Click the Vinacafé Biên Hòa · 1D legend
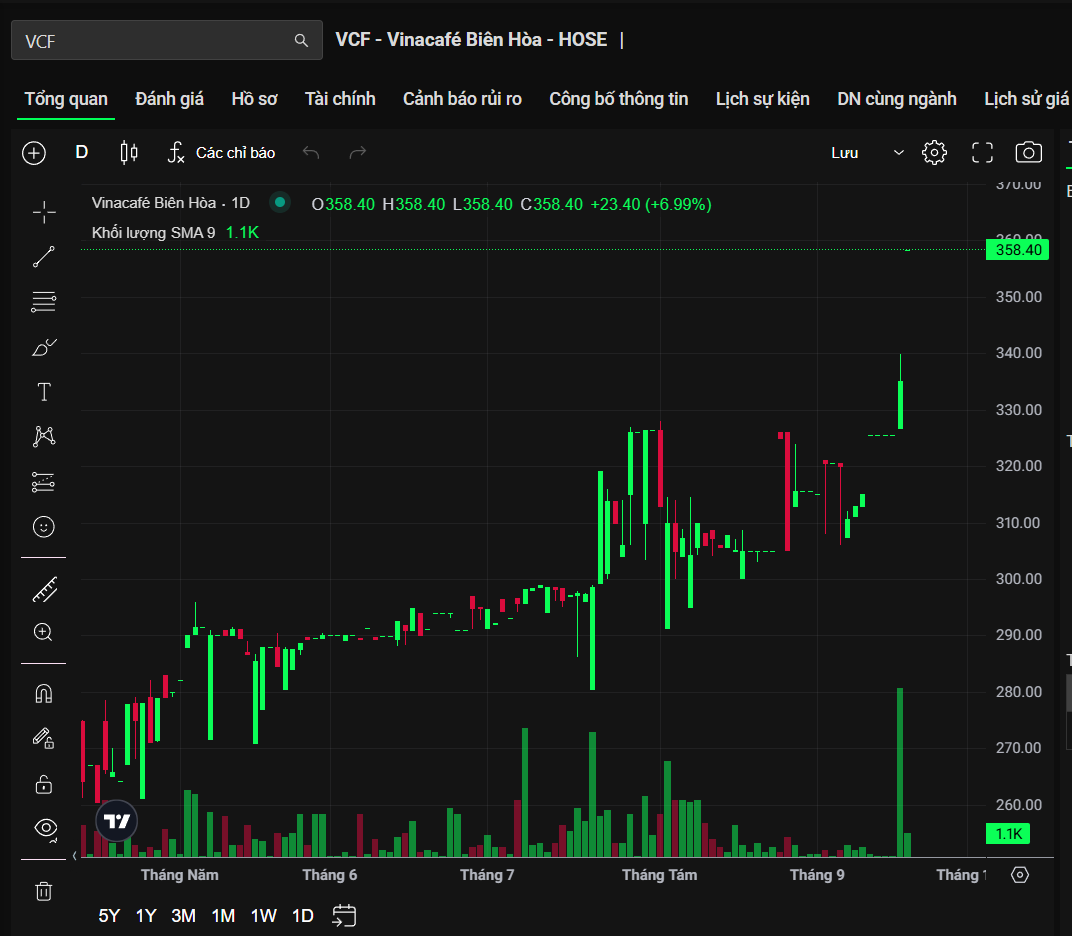This screenshot has width=1072, height=936. [x=171, y=203]
